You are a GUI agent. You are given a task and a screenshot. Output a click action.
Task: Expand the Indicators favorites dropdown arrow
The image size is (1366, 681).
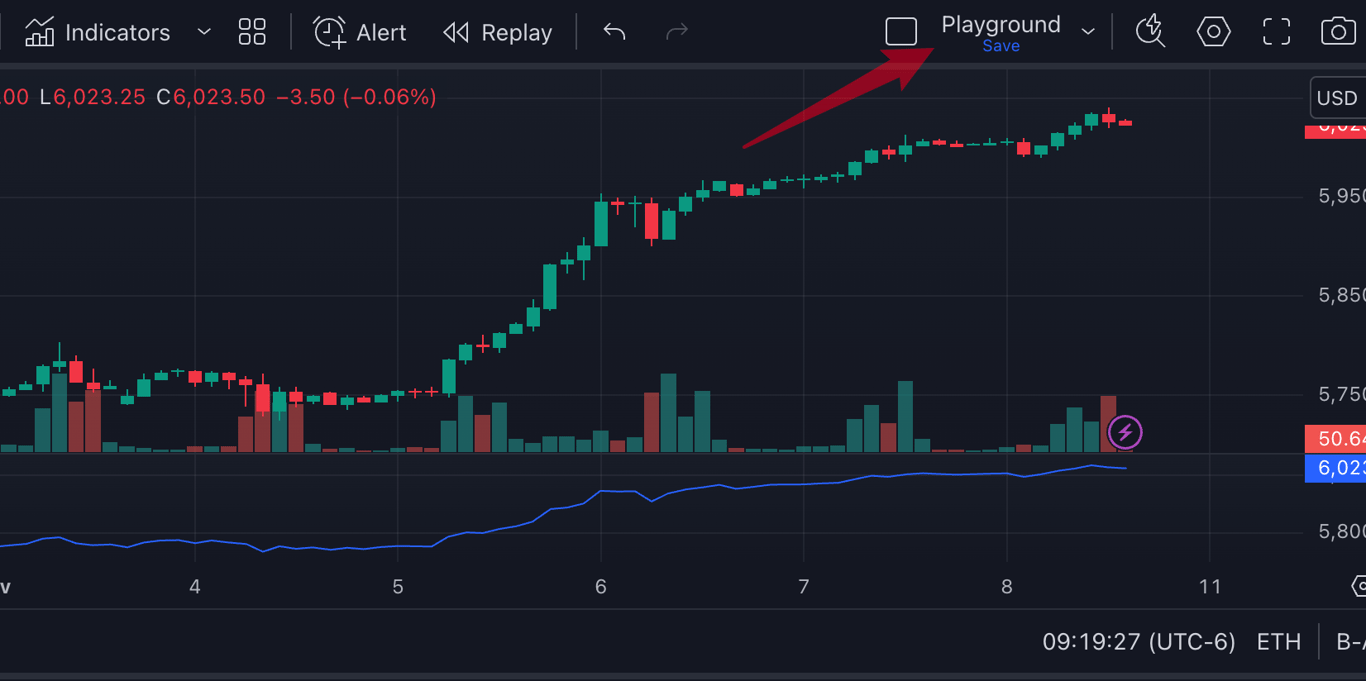(x=204, y=33)
